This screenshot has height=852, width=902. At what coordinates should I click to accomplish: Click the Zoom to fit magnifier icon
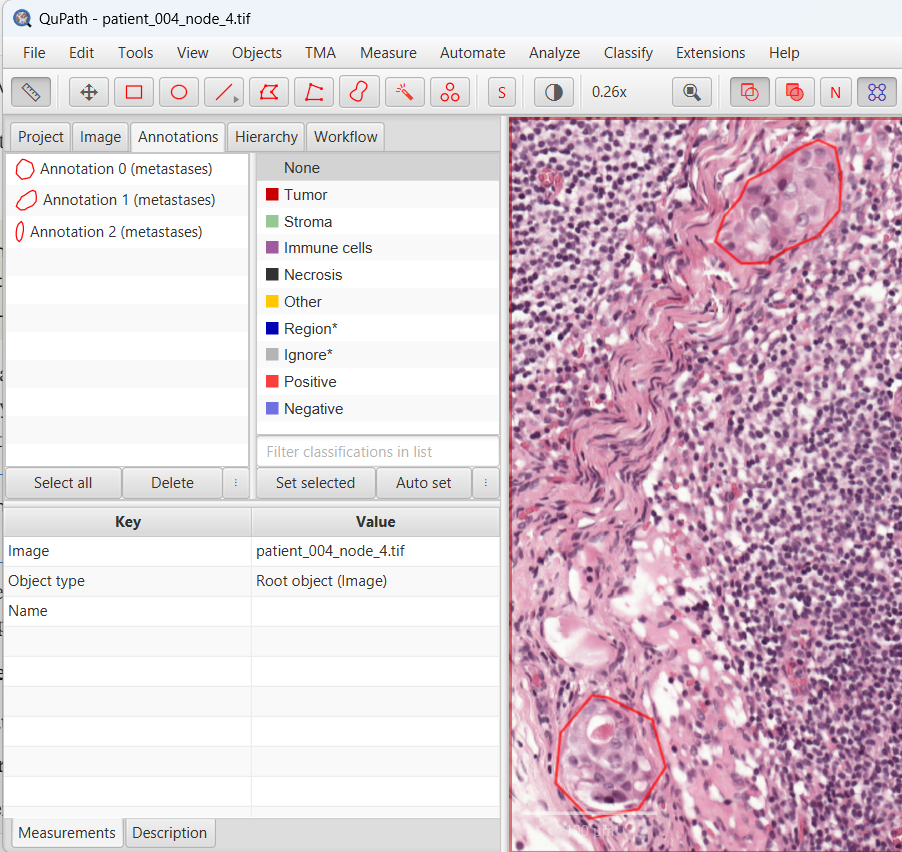point(691,92)
